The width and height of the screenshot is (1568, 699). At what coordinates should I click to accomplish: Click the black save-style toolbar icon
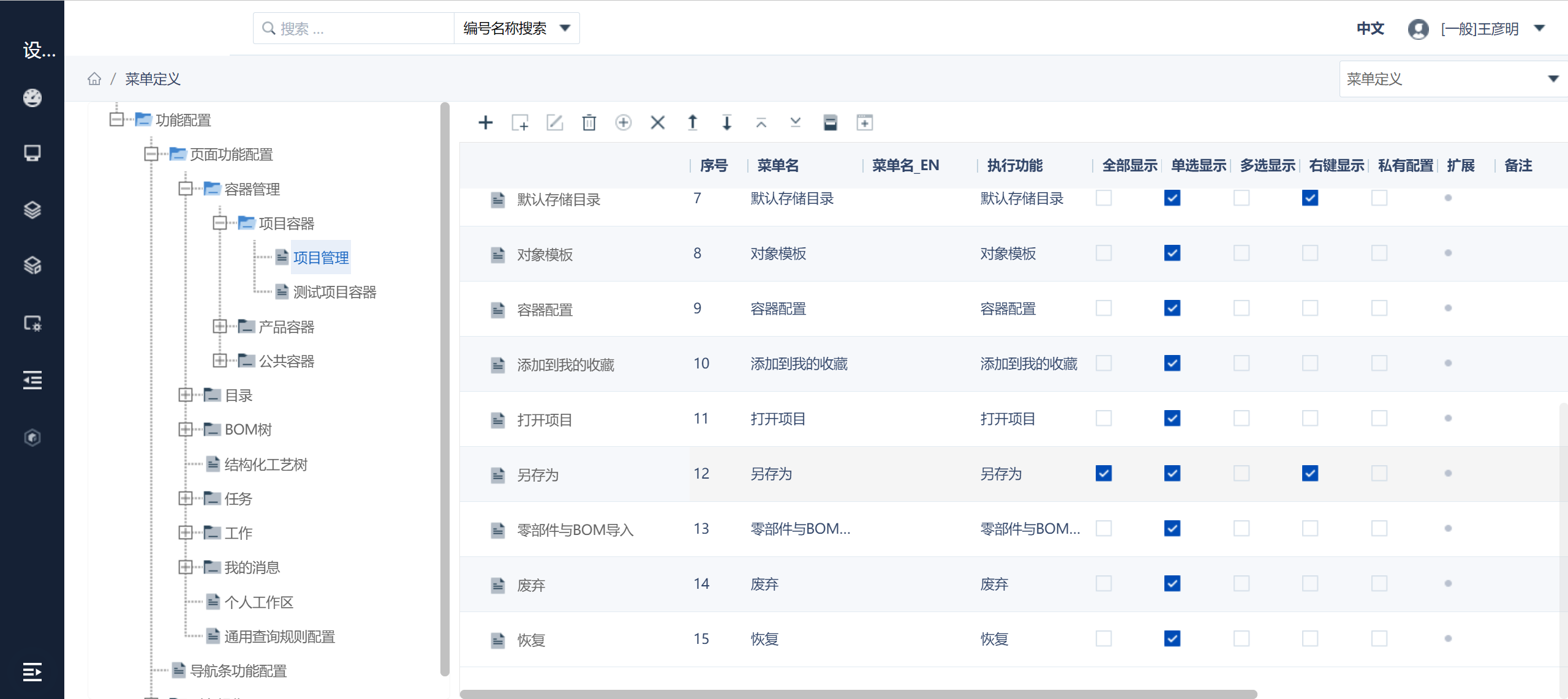[x=830, y=122]
